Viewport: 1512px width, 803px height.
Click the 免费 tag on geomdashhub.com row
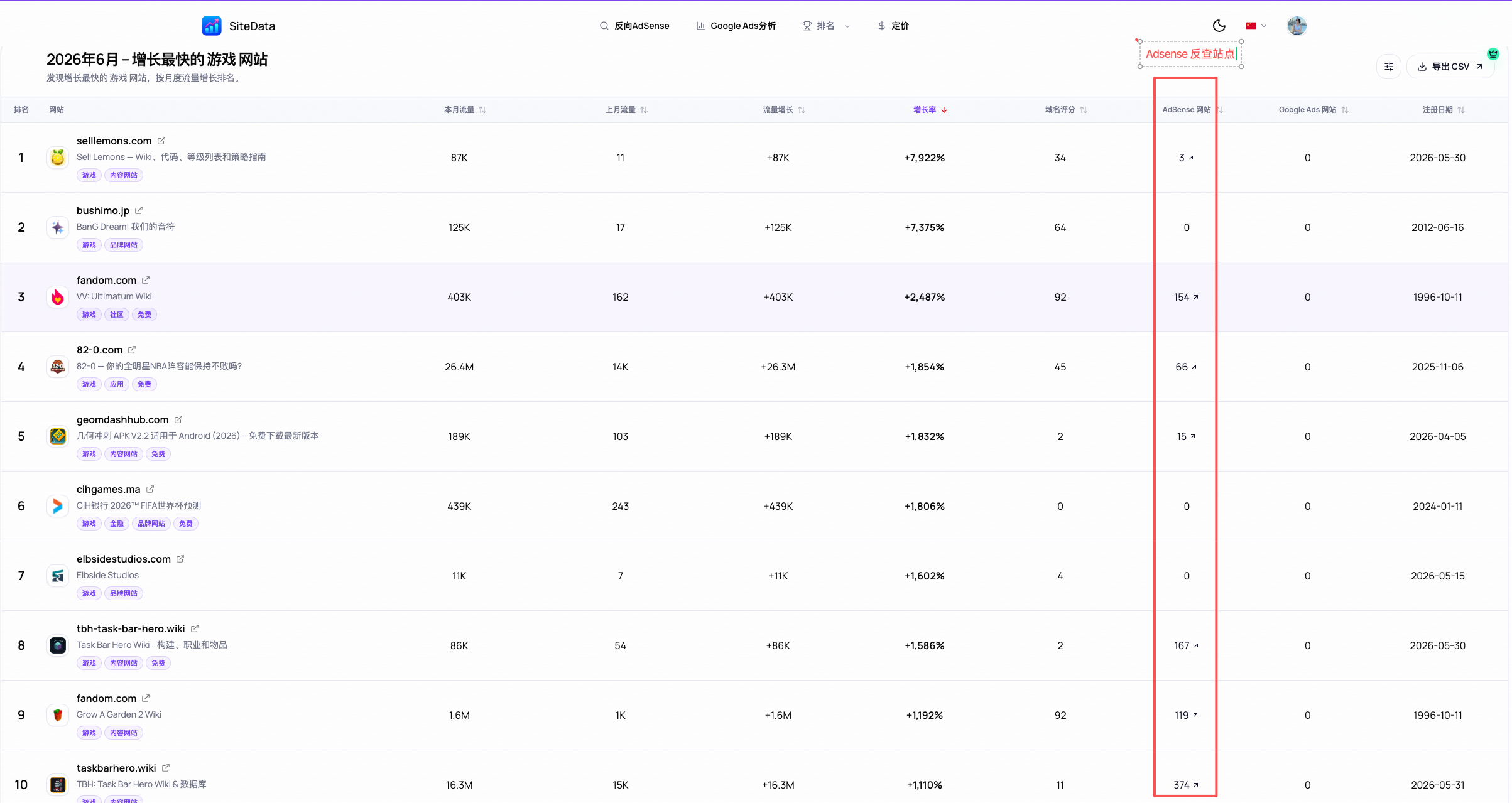coord(158,454)
